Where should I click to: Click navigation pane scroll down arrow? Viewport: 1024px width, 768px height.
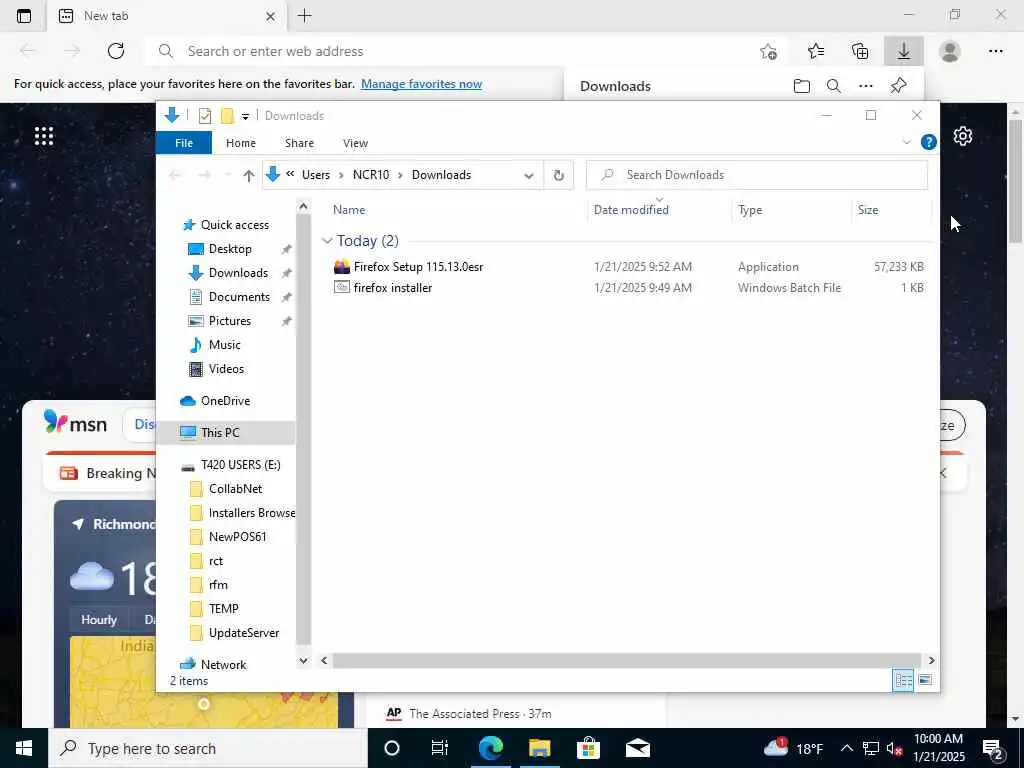303,660
